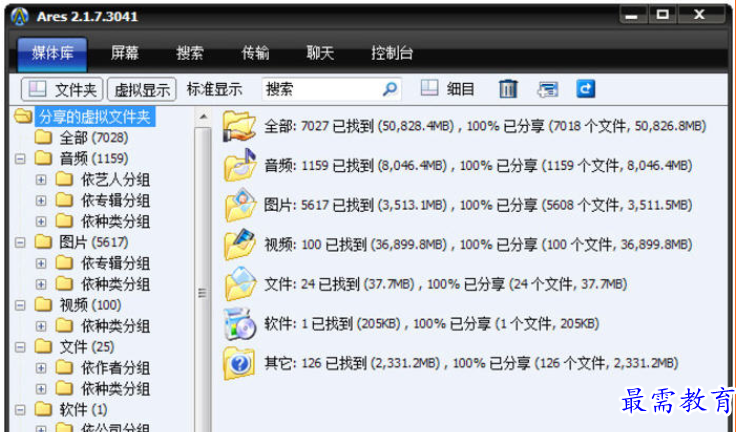Select 软件 (1) tree node
The image size is (743, 432).
coord(83,410)
